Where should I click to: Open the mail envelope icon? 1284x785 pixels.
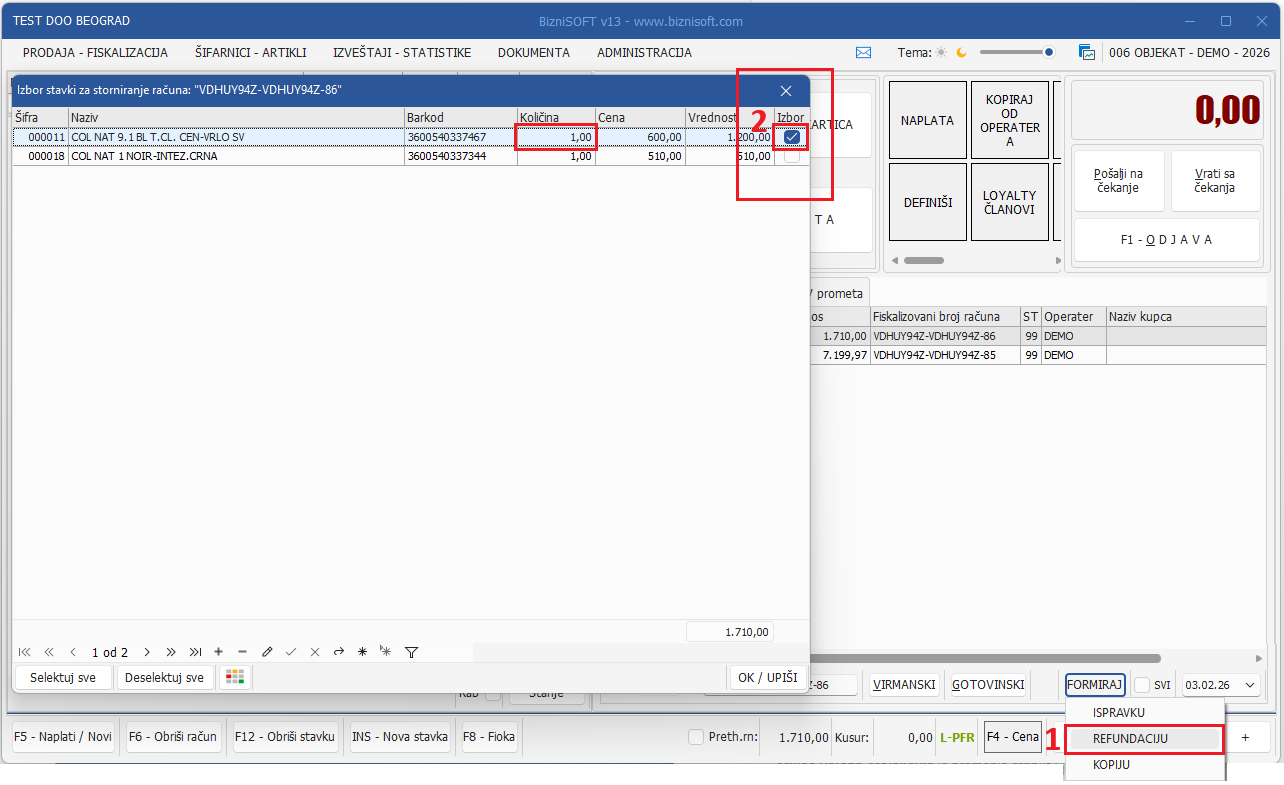tap(864, 53)
